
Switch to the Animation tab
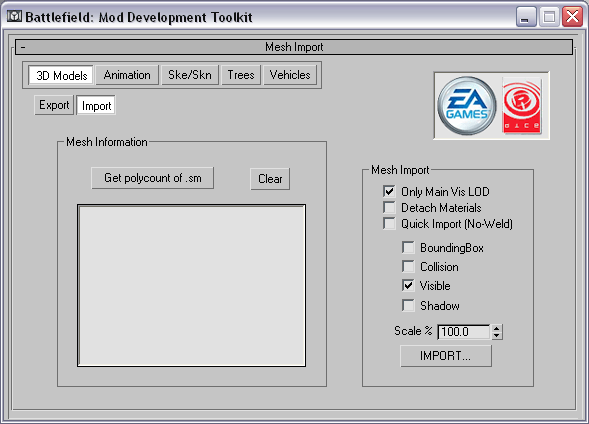(127, 75)
